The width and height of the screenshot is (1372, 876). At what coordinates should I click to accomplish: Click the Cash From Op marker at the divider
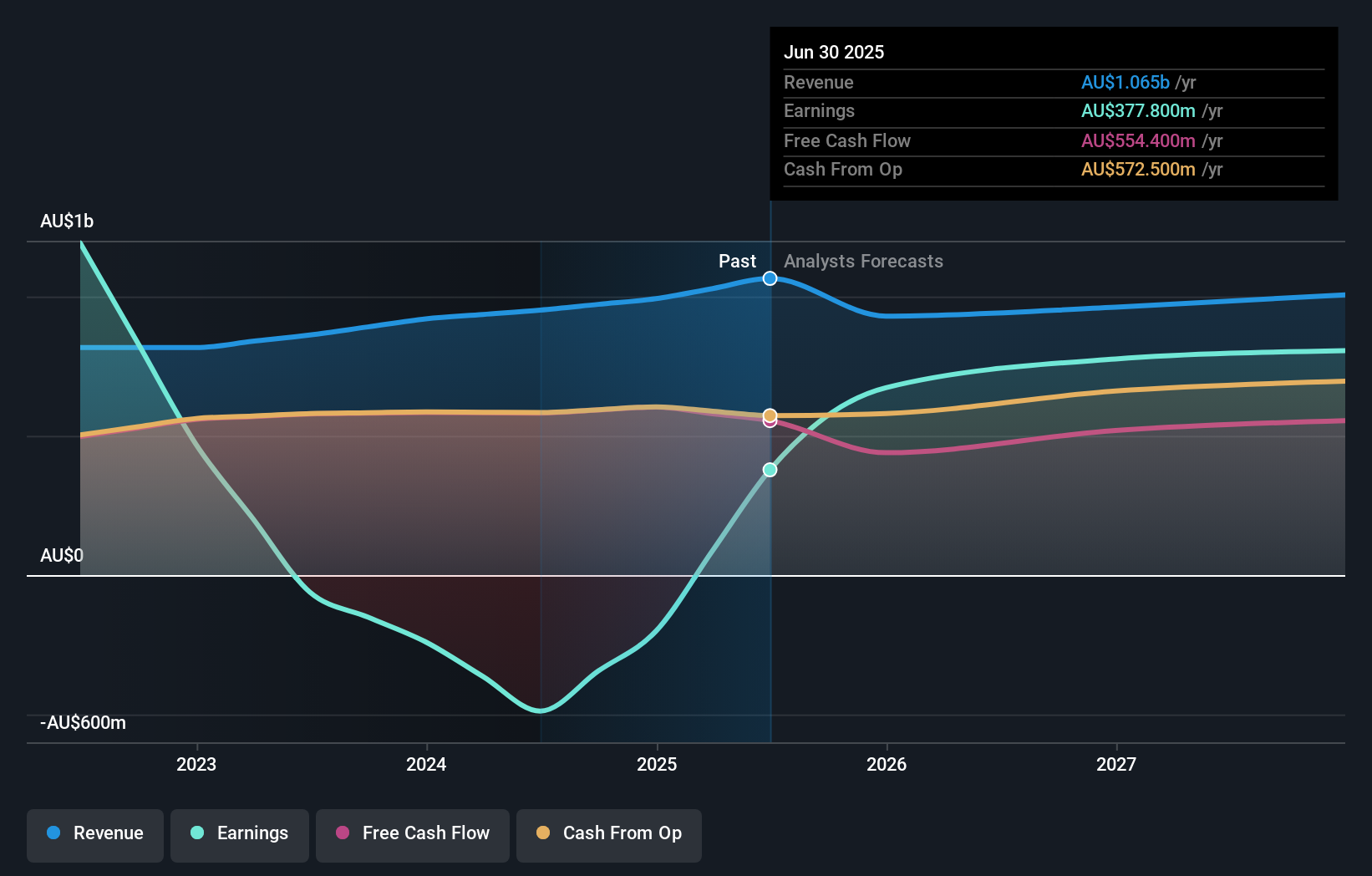(x=770, y=413)
